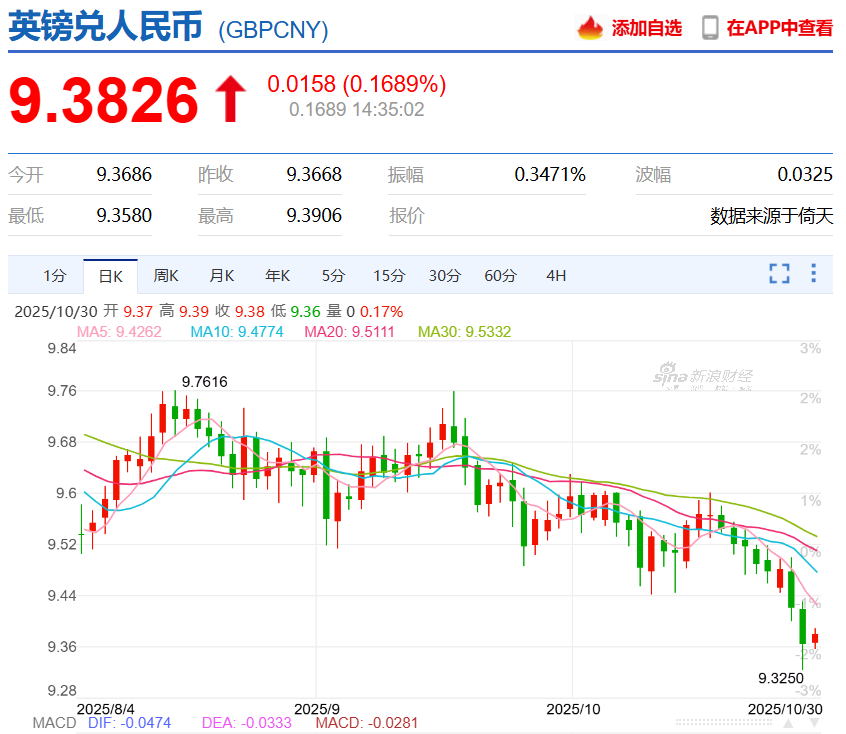Click the up triangle chart navigation control
Screen dimensions: 846x734
point(787,722)
